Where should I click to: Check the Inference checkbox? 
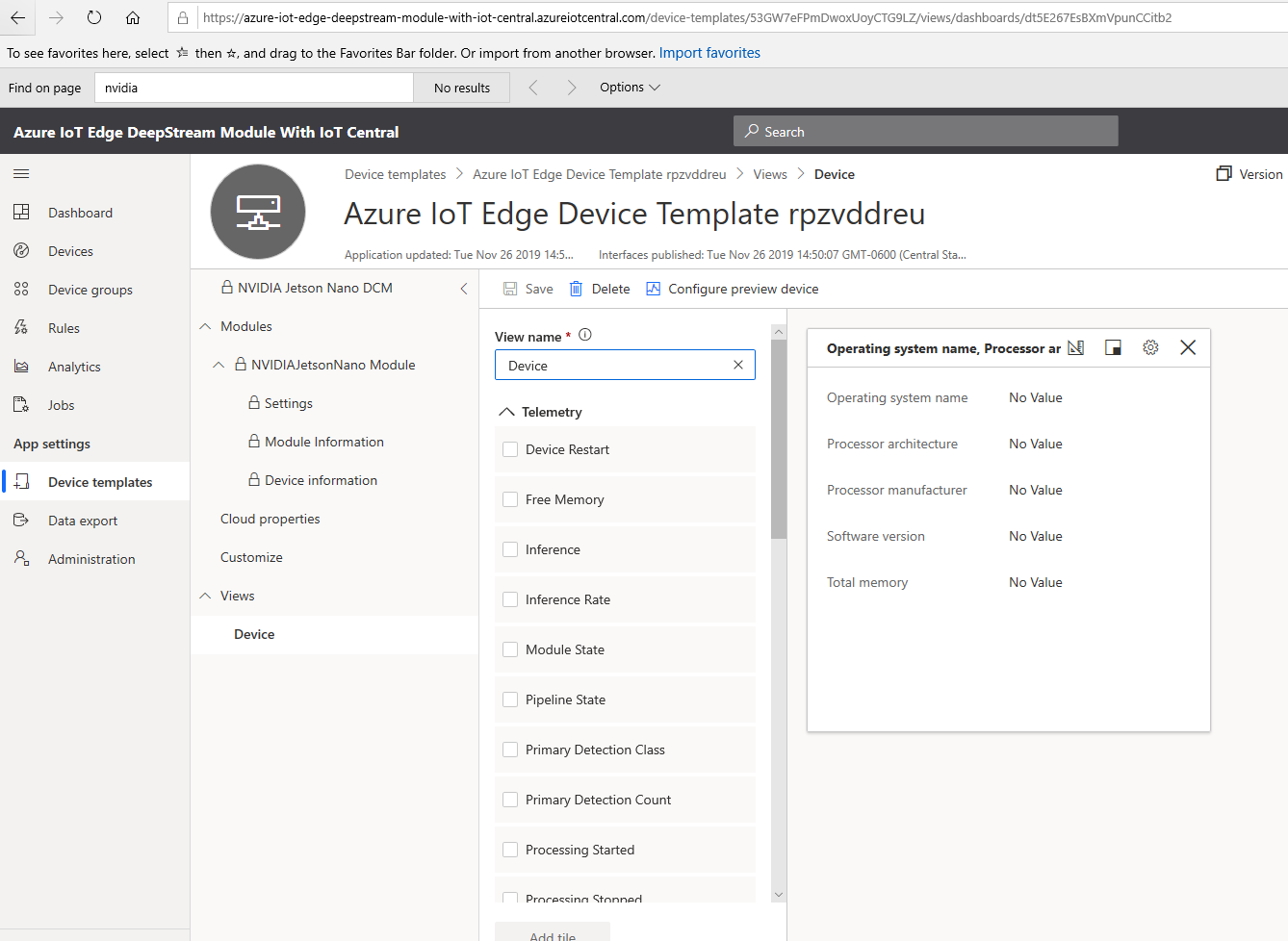(510, 549)
